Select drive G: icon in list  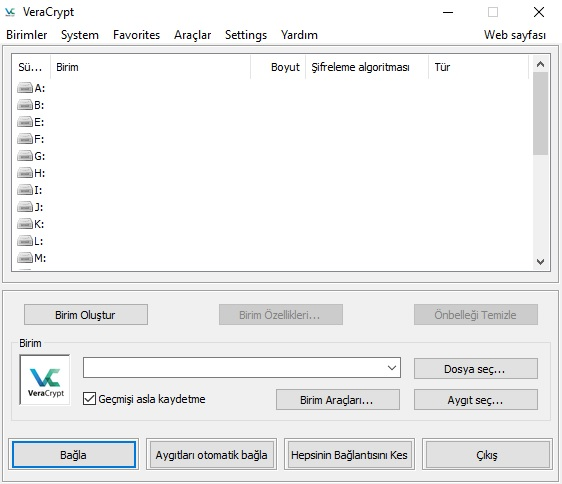point(25,156)
